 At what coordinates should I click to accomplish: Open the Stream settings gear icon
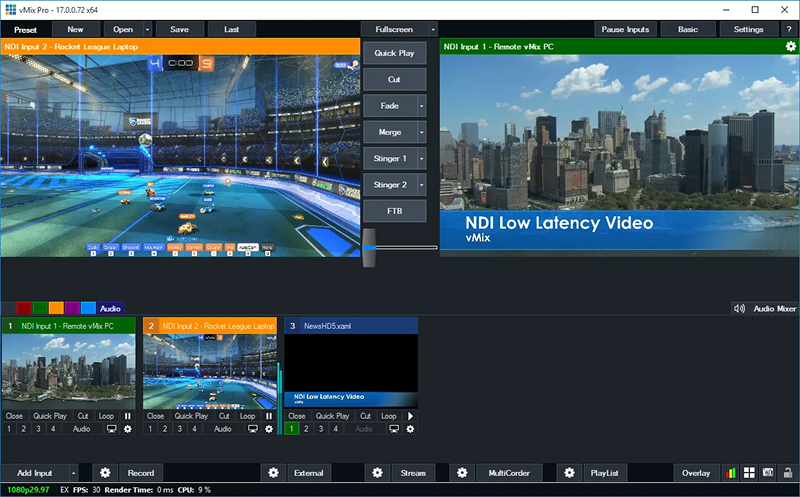click(377, 473)
